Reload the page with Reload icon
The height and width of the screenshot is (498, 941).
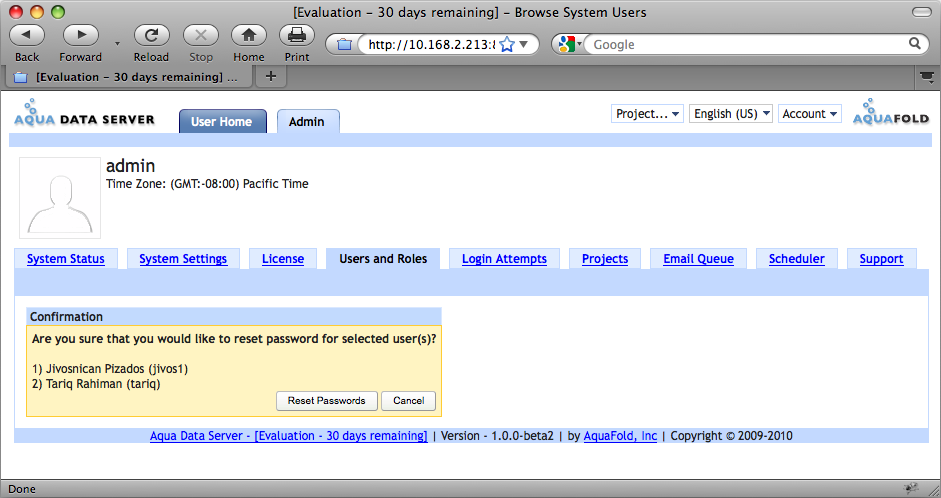pyautogui.click(x=151, y=35)
